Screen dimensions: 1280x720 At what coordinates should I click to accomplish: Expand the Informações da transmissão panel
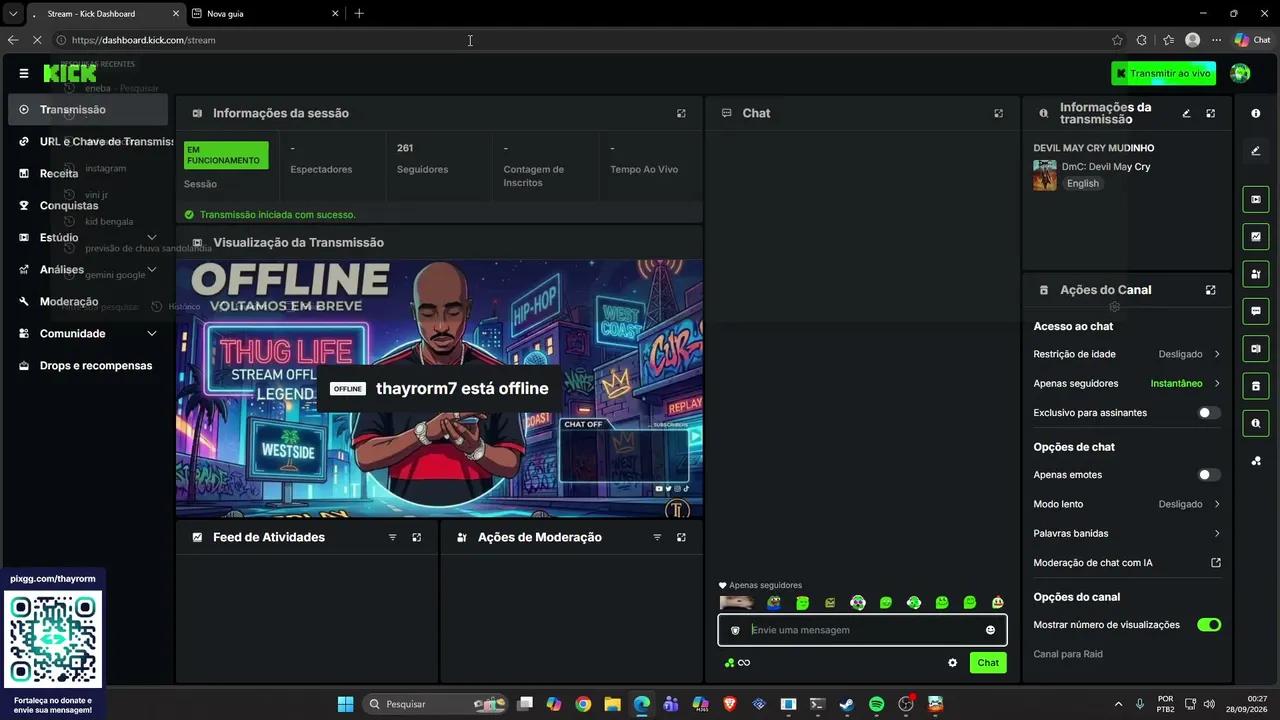[1210, 113]
